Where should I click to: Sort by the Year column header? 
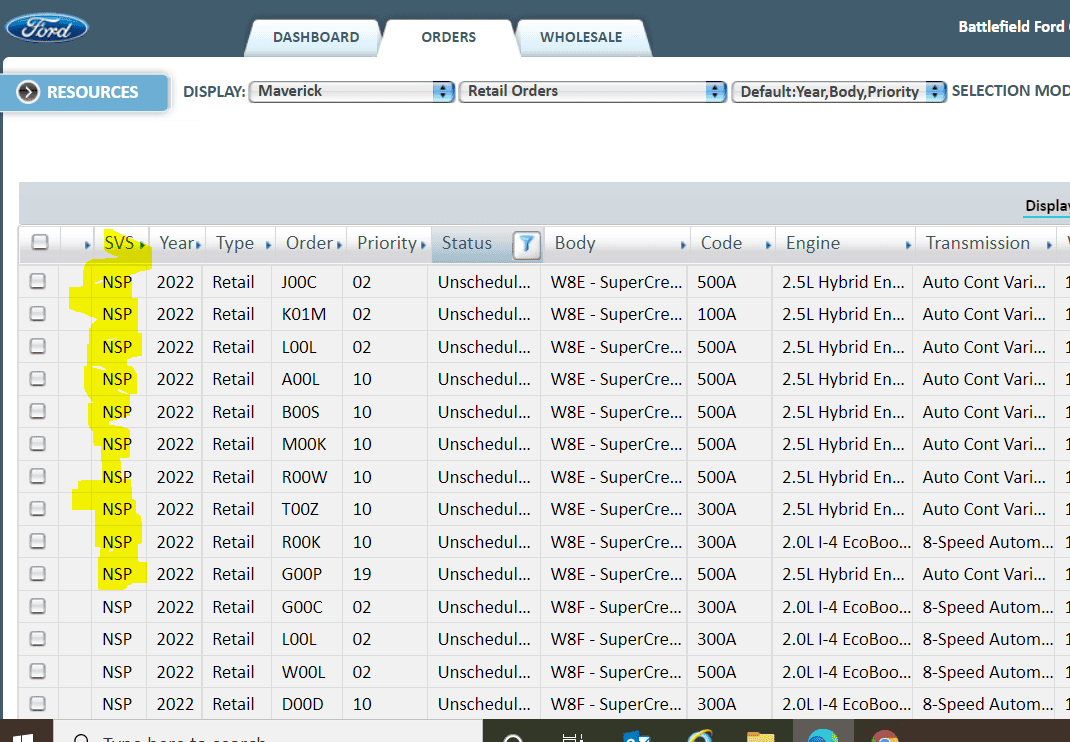177,244
